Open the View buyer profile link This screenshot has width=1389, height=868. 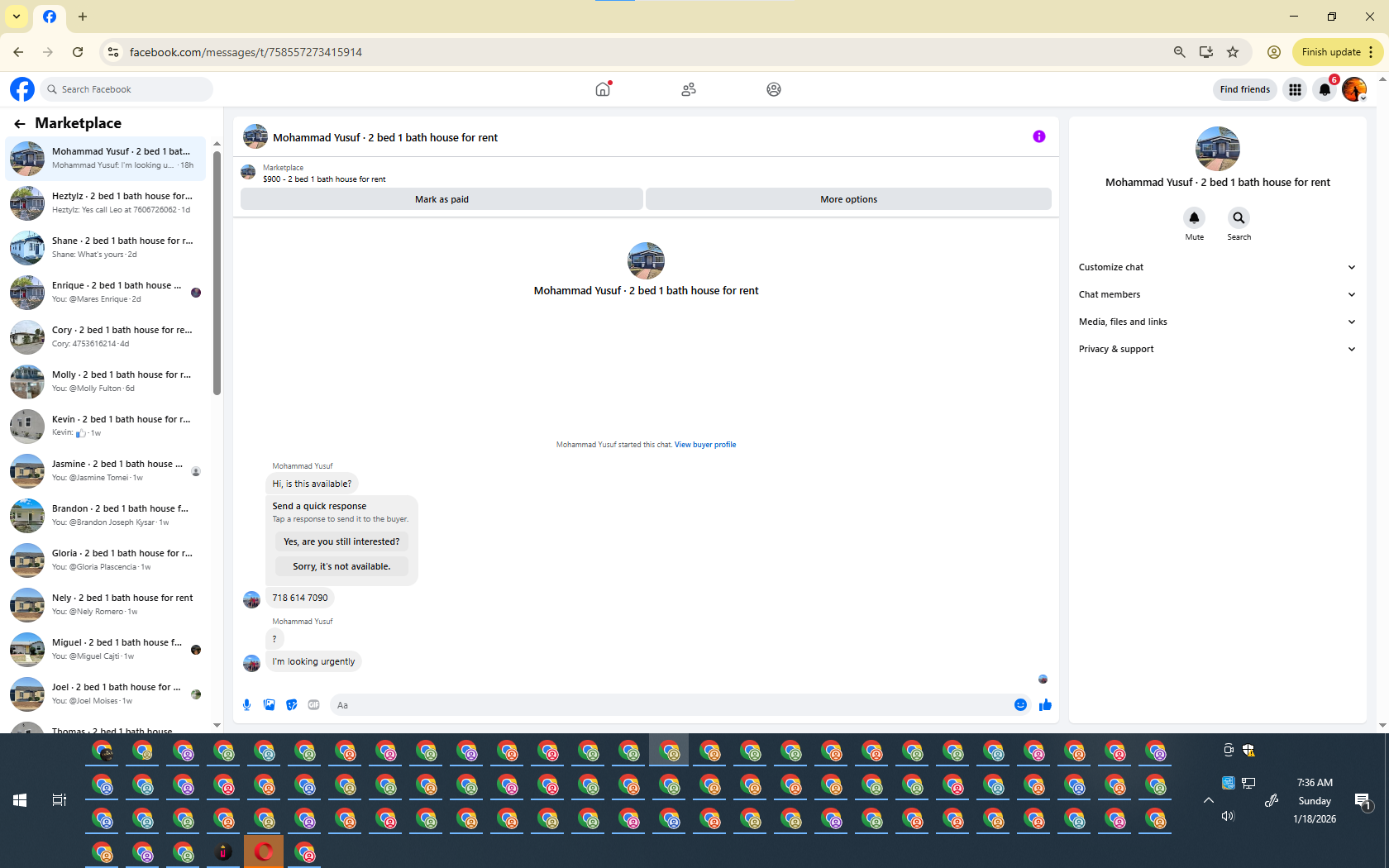pos(705,445)
